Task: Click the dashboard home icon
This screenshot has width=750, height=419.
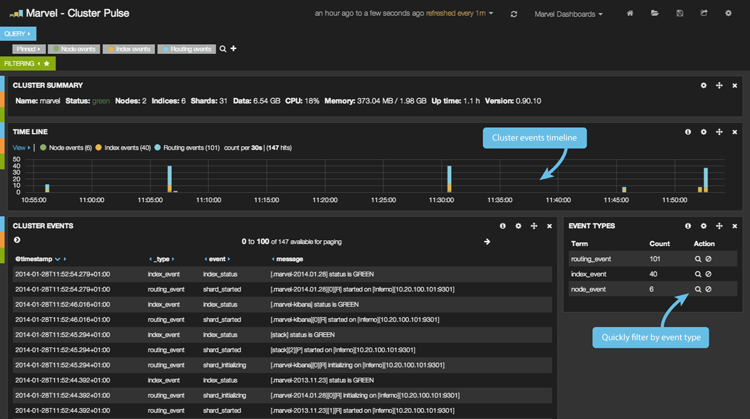Action: pos(630,14)
